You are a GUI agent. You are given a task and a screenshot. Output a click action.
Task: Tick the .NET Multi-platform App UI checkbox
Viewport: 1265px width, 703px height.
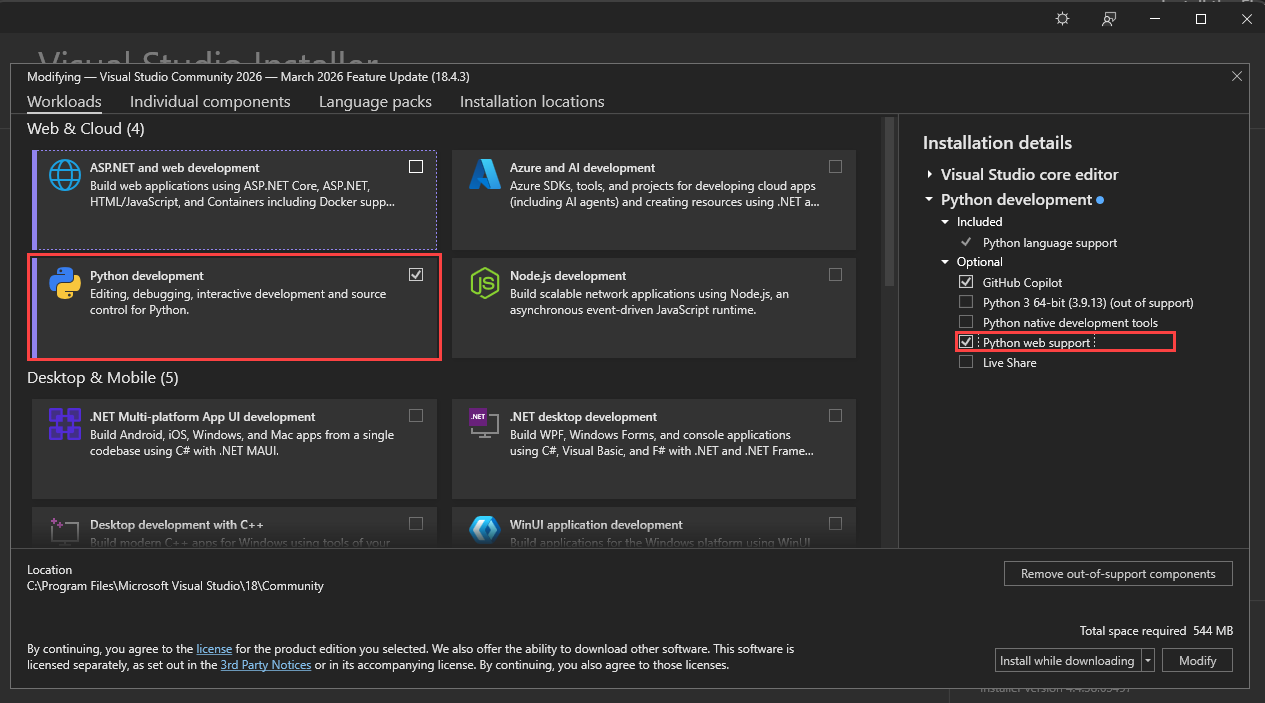click(416, 416)
